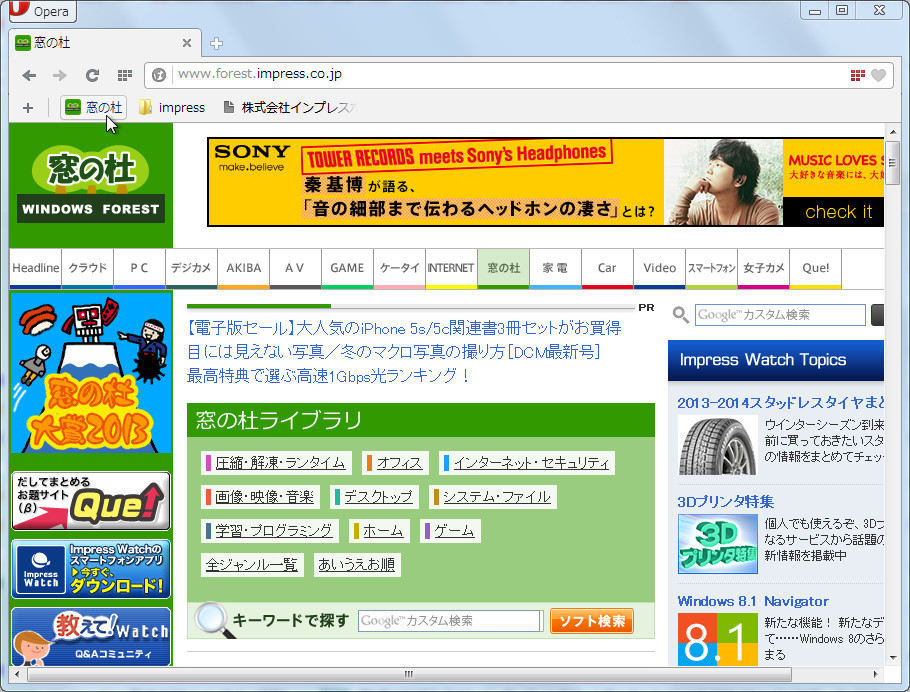Click the magnifier icon beside the Google search box
The width and height of the screenshot is (910, 692).
[678, 314]
